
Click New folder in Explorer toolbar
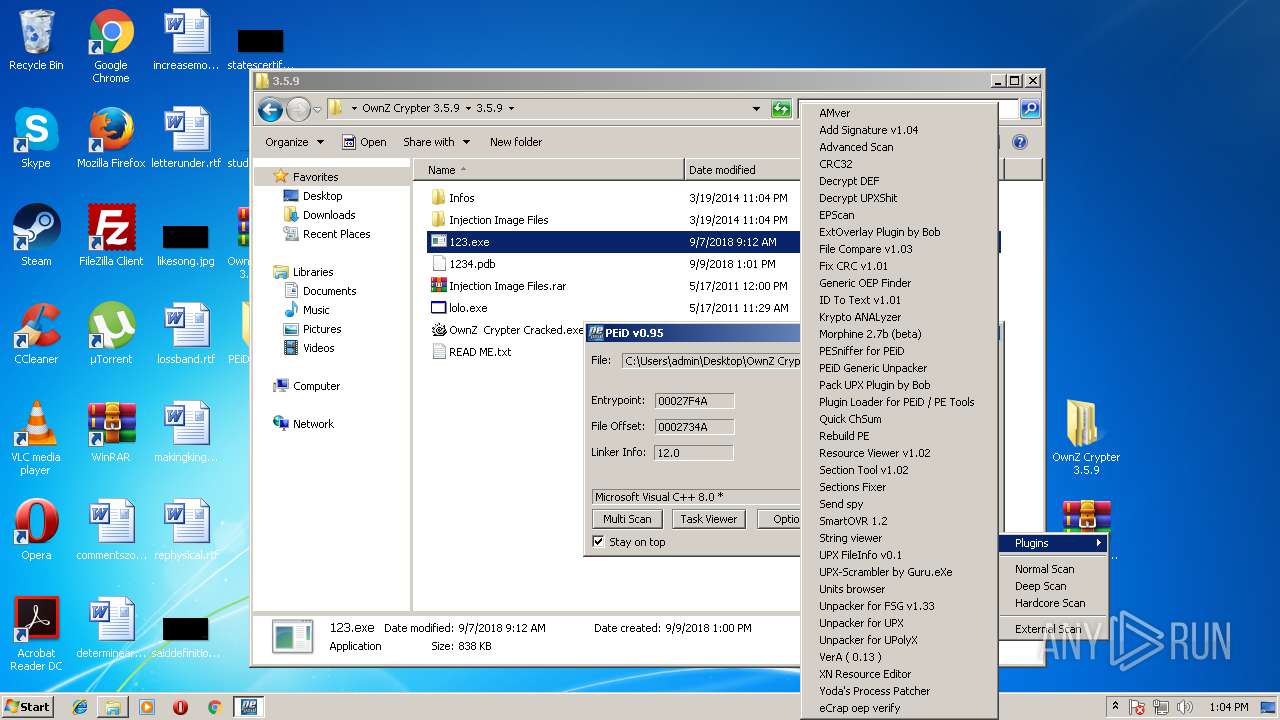pos(516,142)
